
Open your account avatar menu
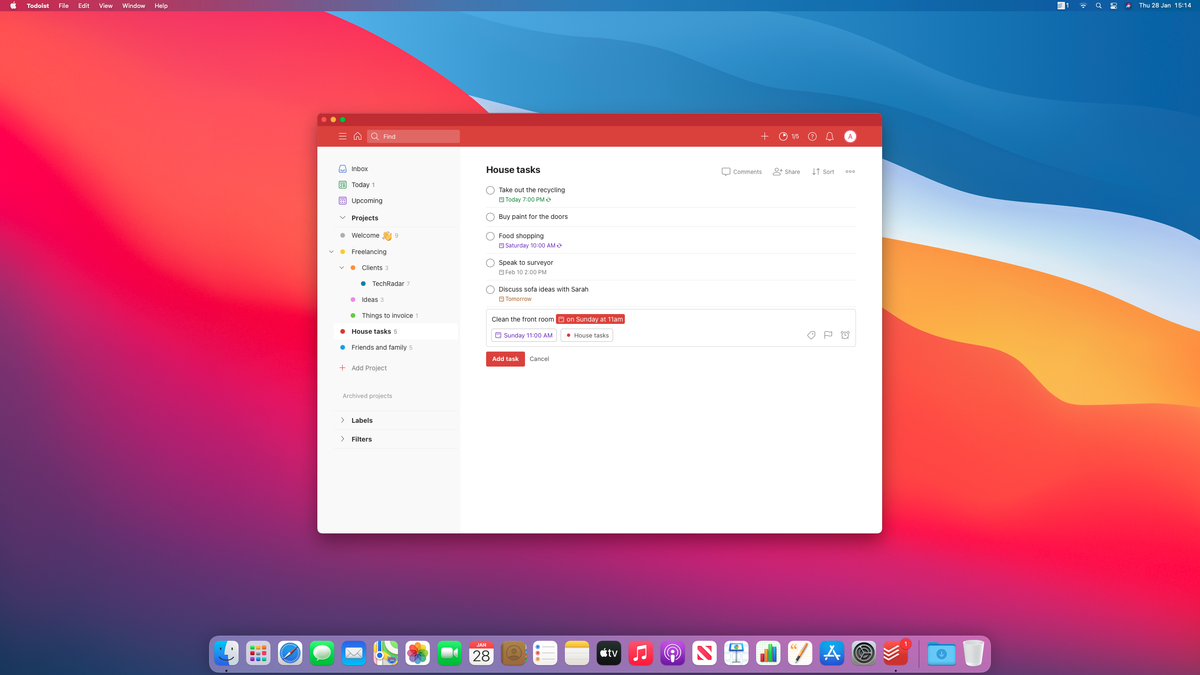[x=850, y=136]
